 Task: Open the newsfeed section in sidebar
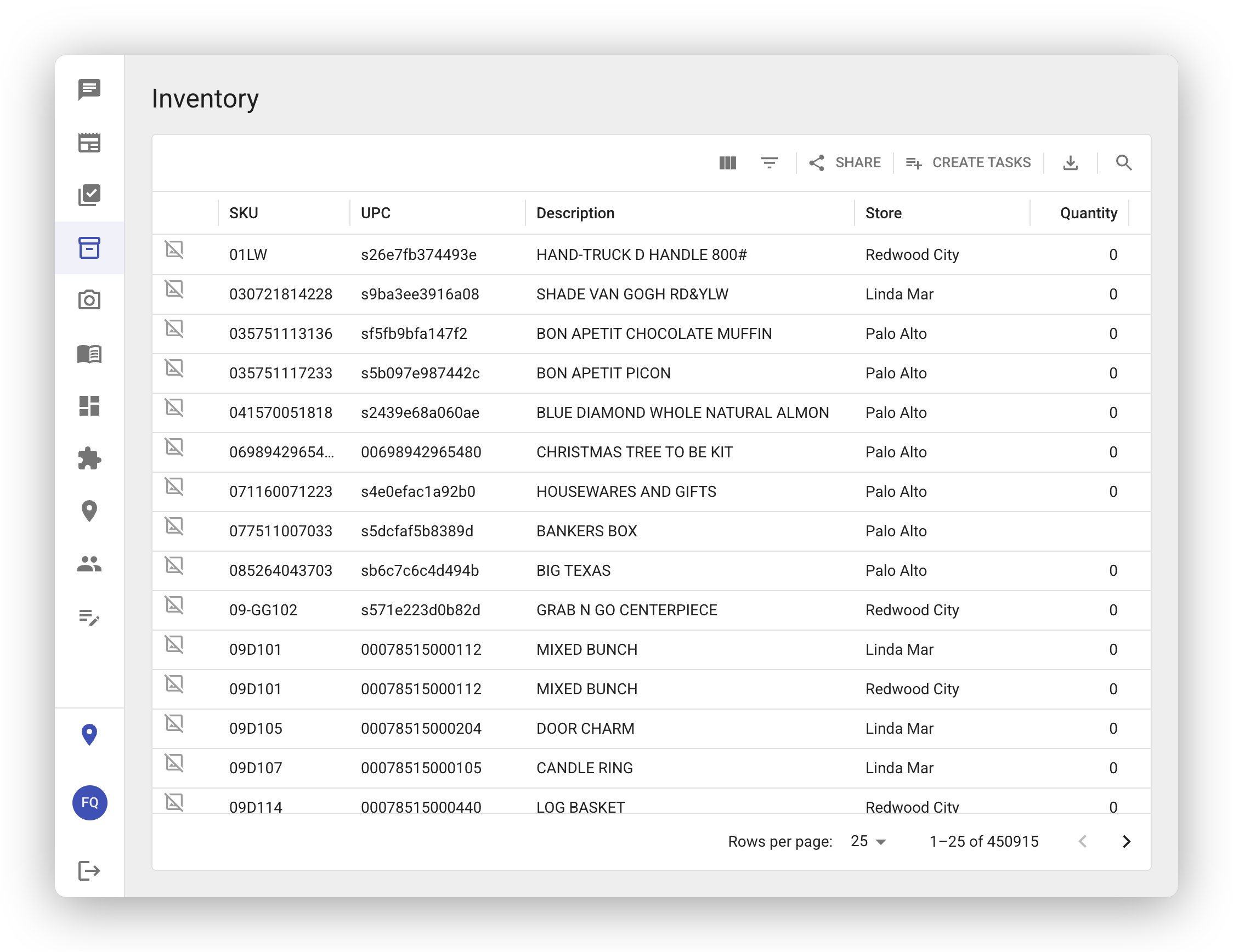click(89, 143)
